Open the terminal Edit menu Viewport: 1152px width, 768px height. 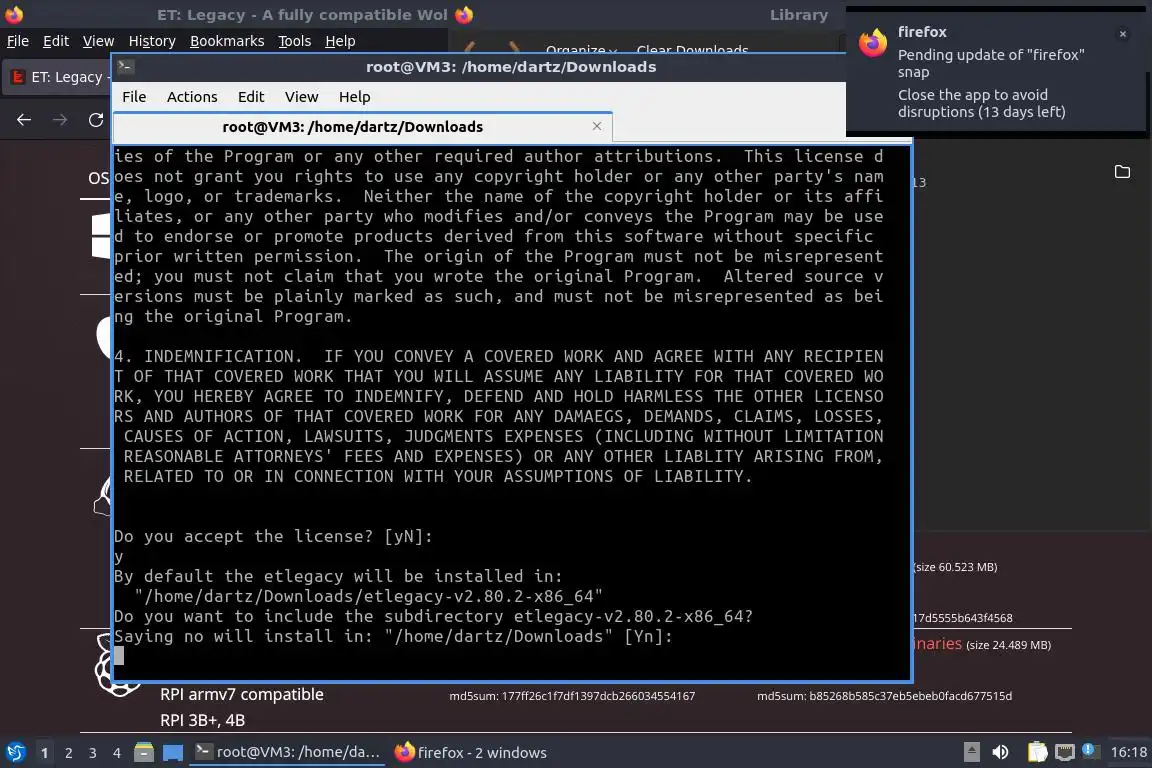[251, 97]
